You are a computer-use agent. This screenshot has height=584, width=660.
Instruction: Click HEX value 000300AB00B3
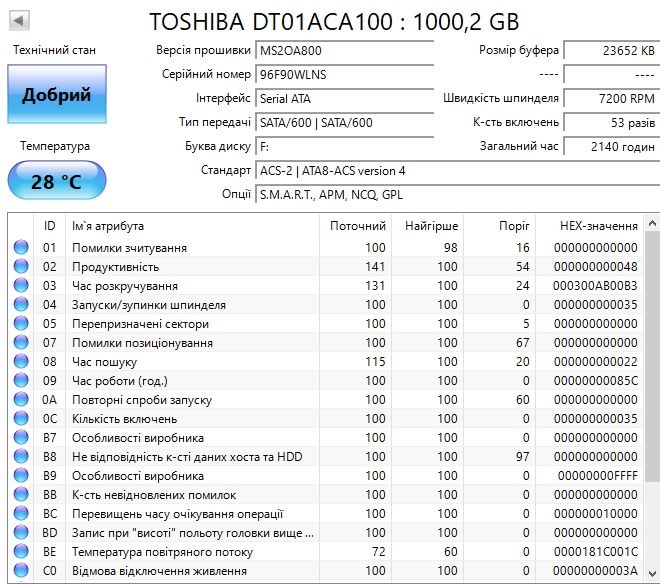click(595, 285)
